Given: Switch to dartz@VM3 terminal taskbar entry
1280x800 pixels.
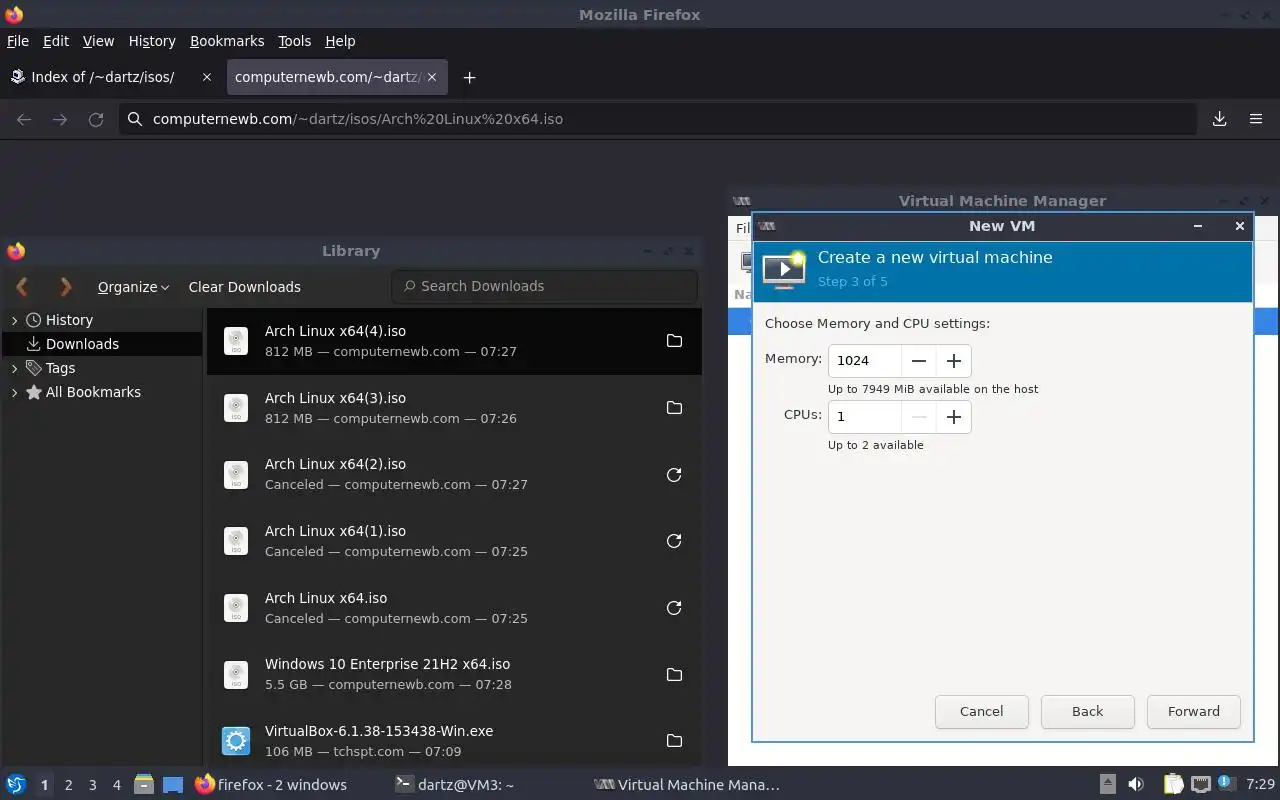Looking at the screenshot, I should [x=455, y=785].
